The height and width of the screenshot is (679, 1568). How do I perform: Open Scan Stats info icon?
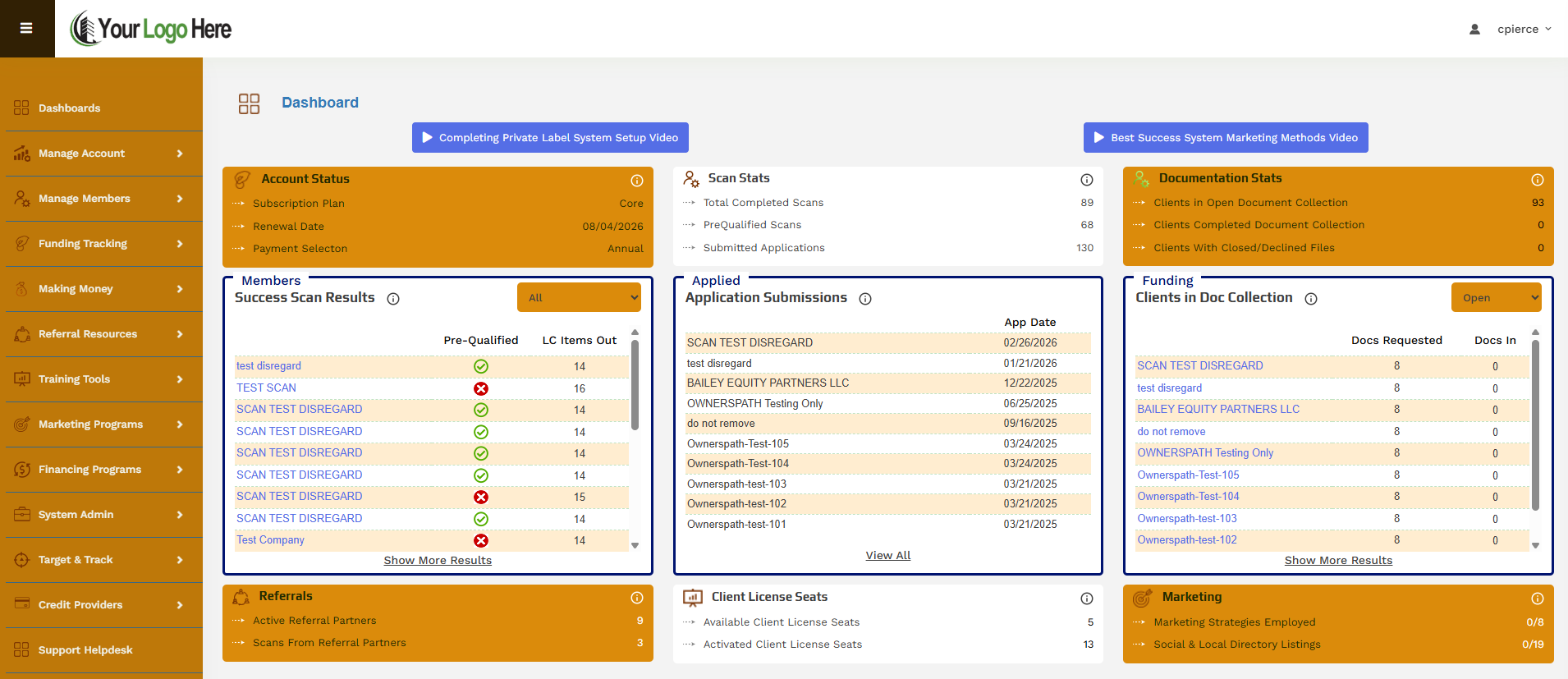pyautogui.click(x=1086, y=179)
